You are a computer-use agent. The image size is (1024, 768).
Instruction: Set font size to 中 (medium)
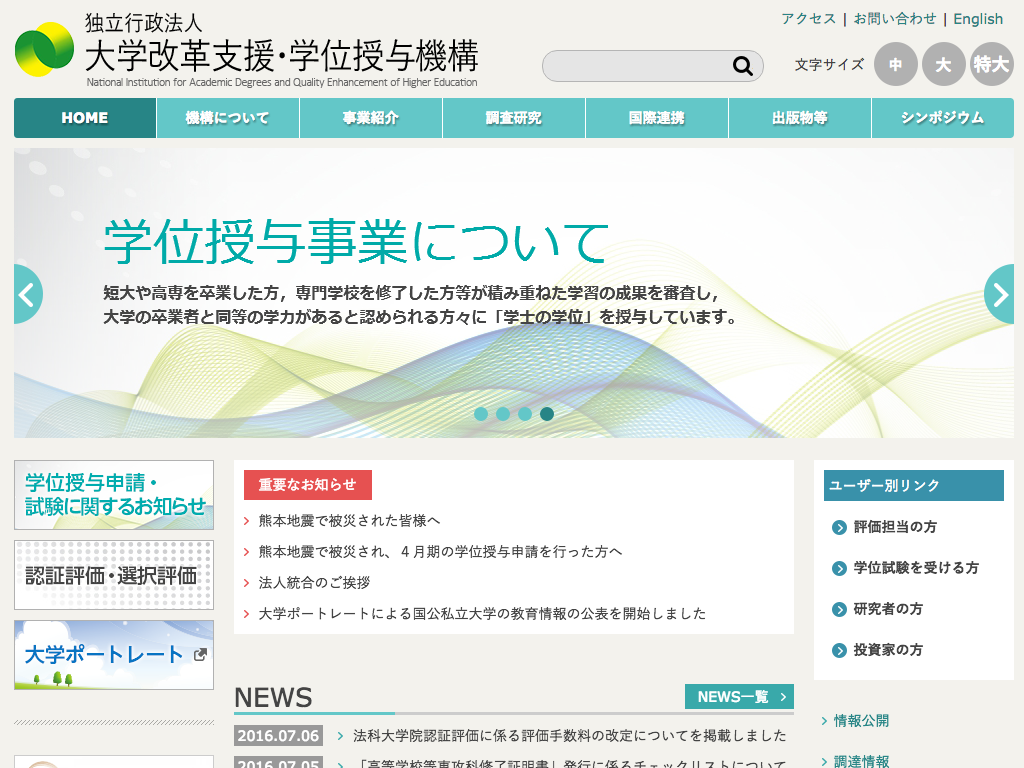coord(895,65)
